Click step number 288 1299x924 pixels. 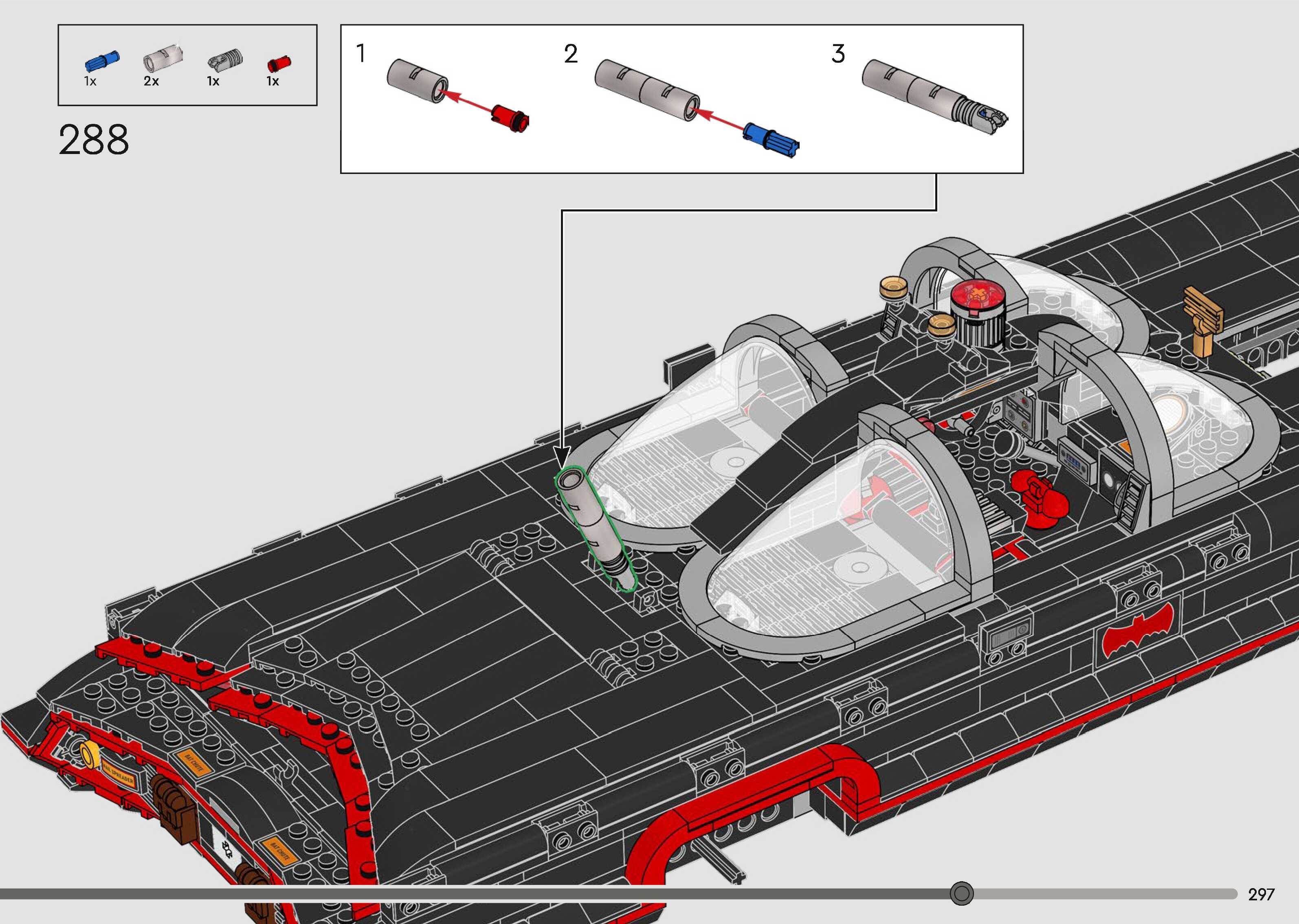point(94,140)
